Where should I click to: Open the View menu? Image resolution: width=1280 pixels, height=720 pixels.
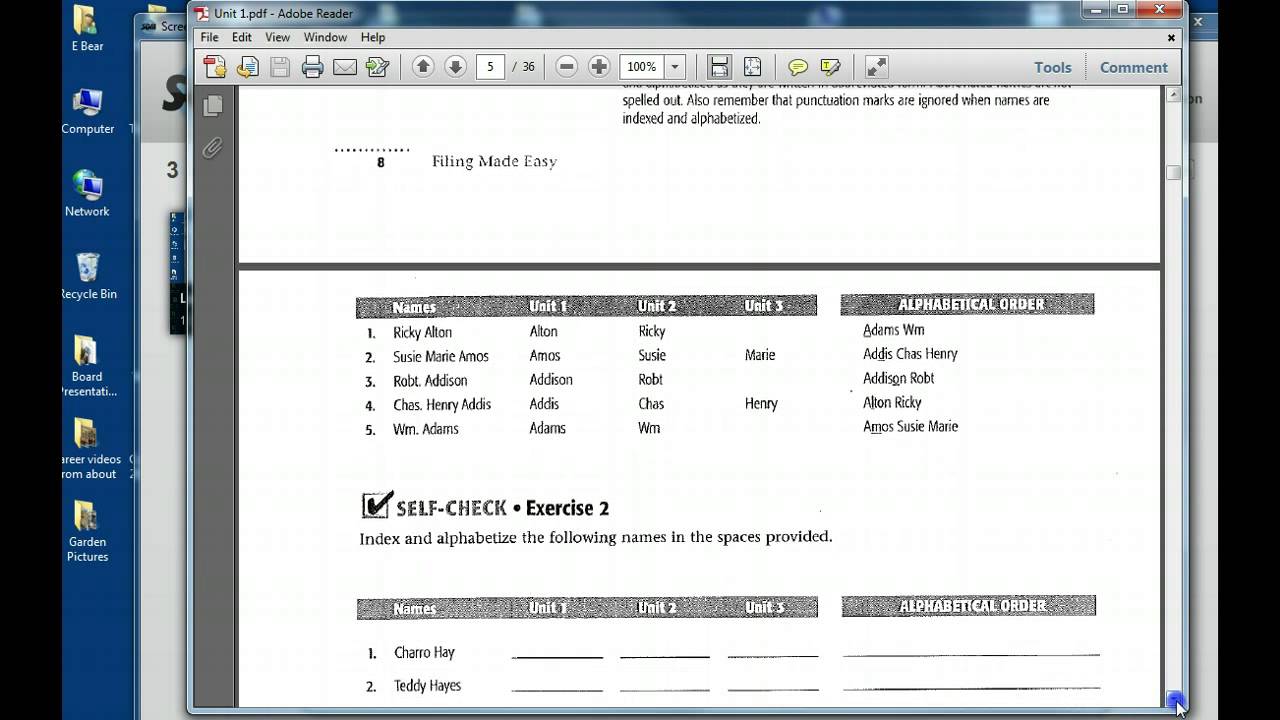click(x=277, y=37)
